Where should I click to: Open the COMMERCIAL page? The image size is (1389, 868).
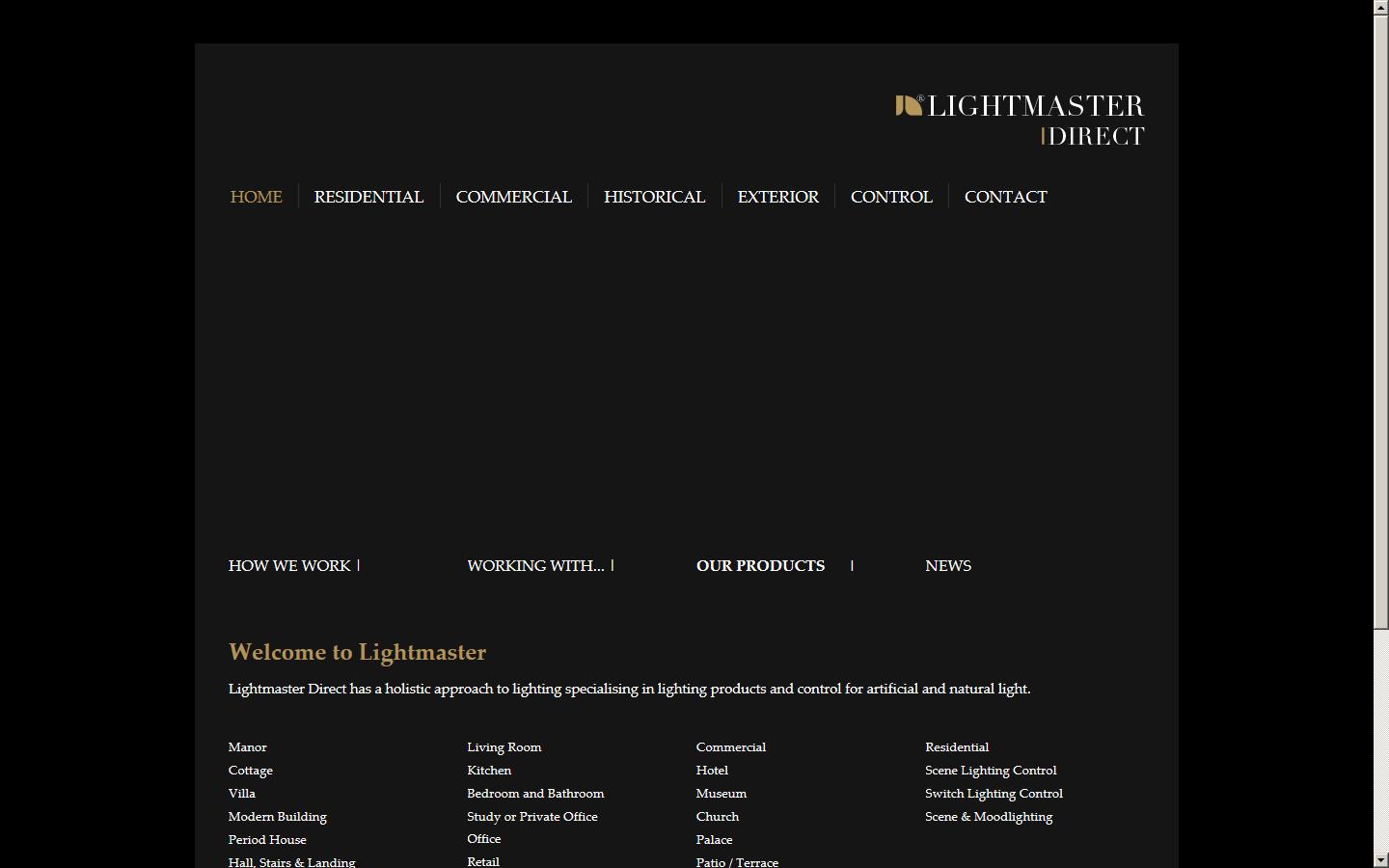coord(513,197)
